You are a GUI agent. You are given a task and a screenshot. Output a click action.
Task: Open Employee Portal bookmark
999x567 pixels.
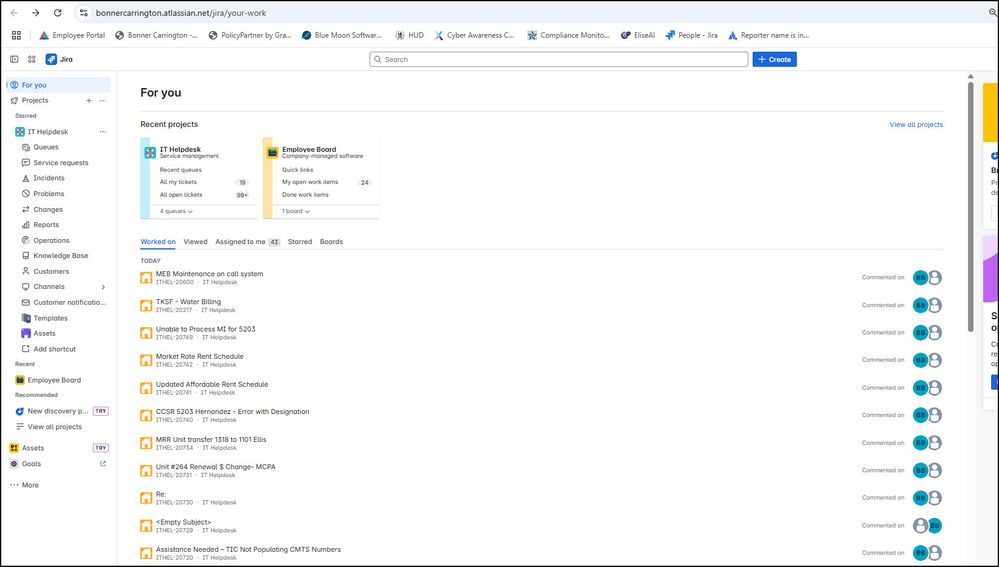pos(72,35)
